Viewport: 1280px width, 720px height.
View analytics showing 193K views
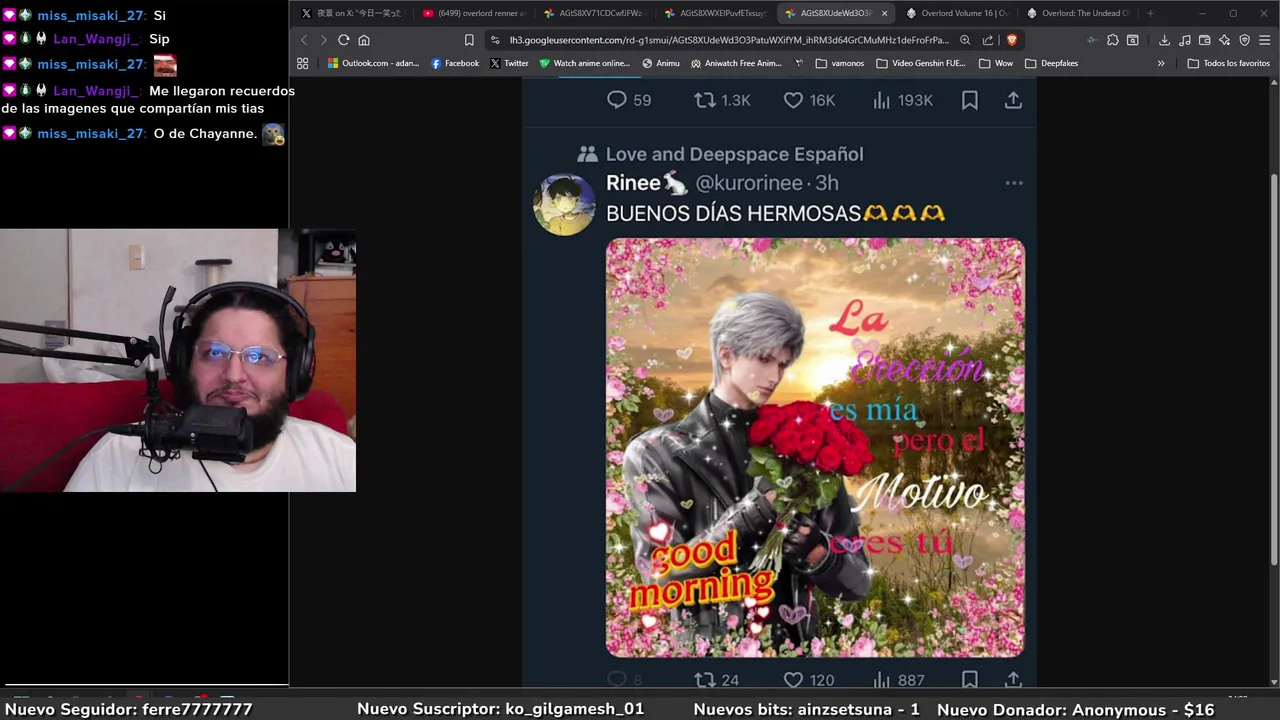pos(902,100)
